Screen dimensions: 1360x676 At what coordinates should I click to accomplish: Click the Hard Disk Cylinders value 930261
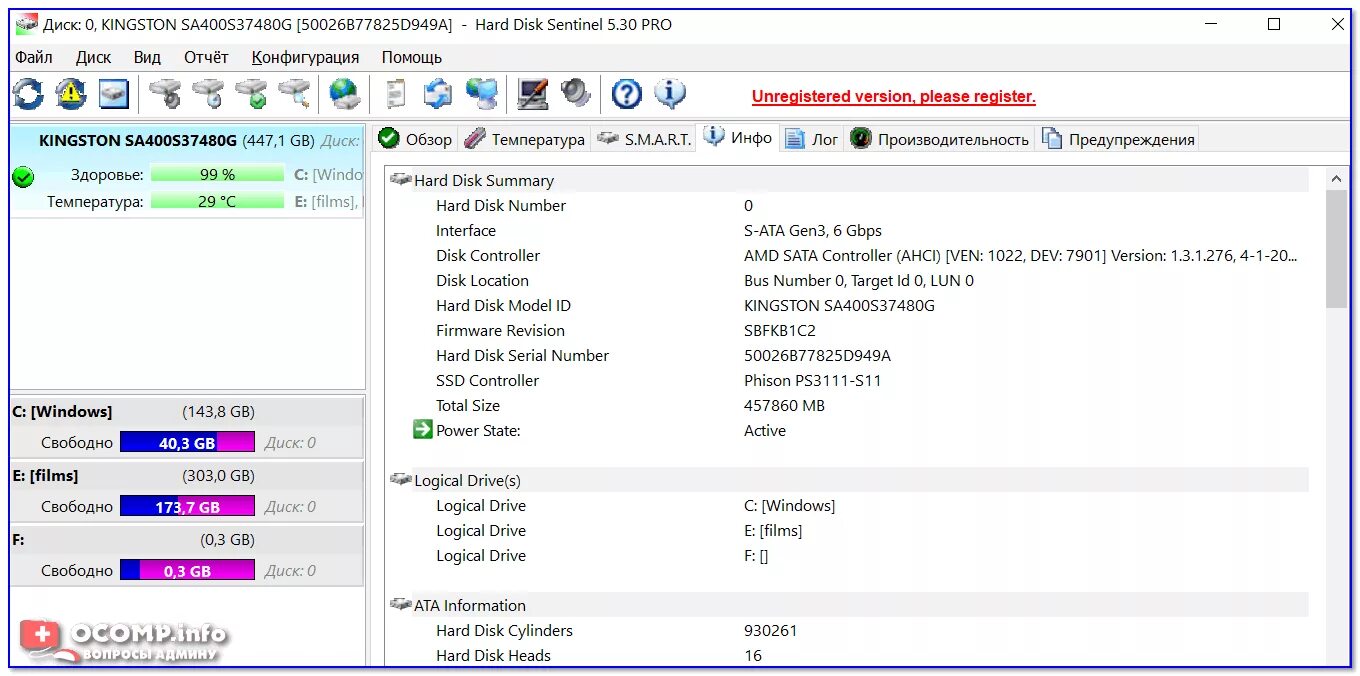(771, 630)
